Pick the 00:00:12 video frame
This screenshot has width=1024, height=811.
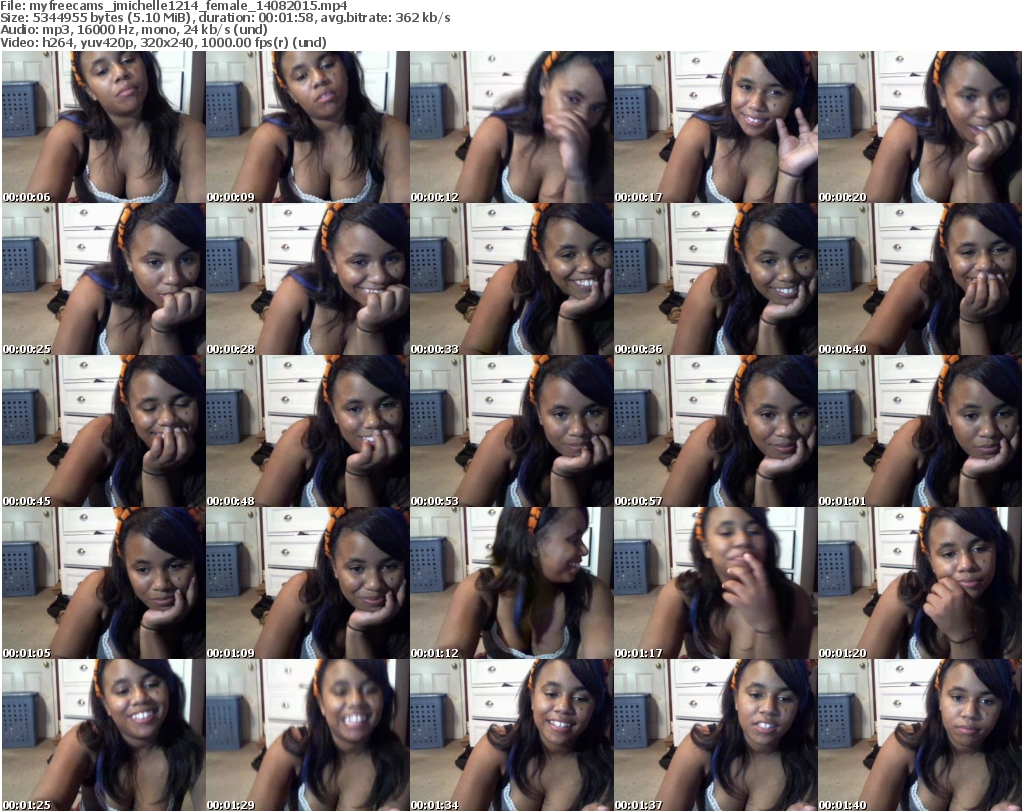pyautogui.click(x=511, y=127)
